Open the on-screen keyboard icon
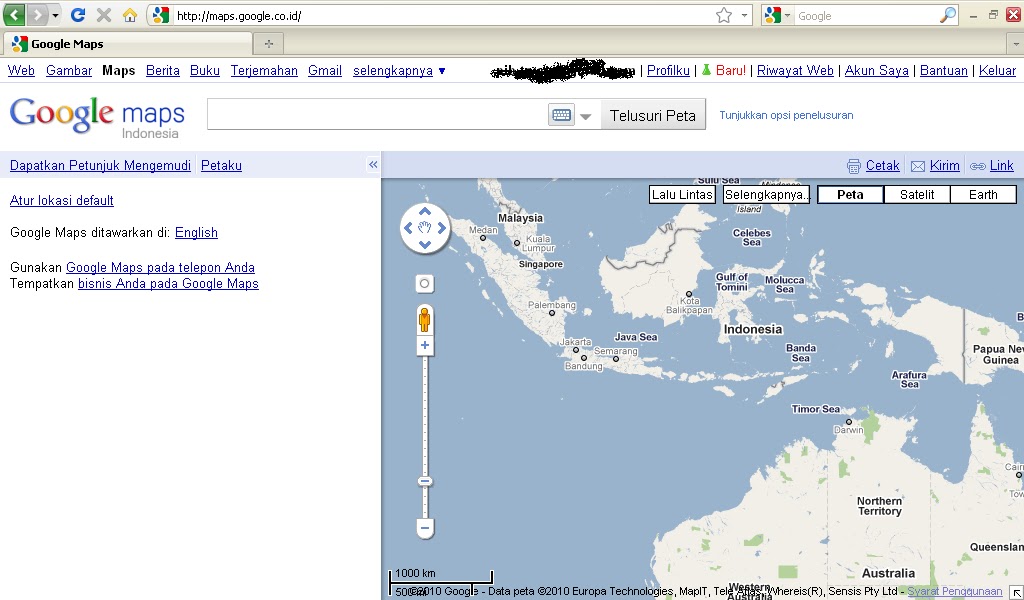 click(561, 115)
